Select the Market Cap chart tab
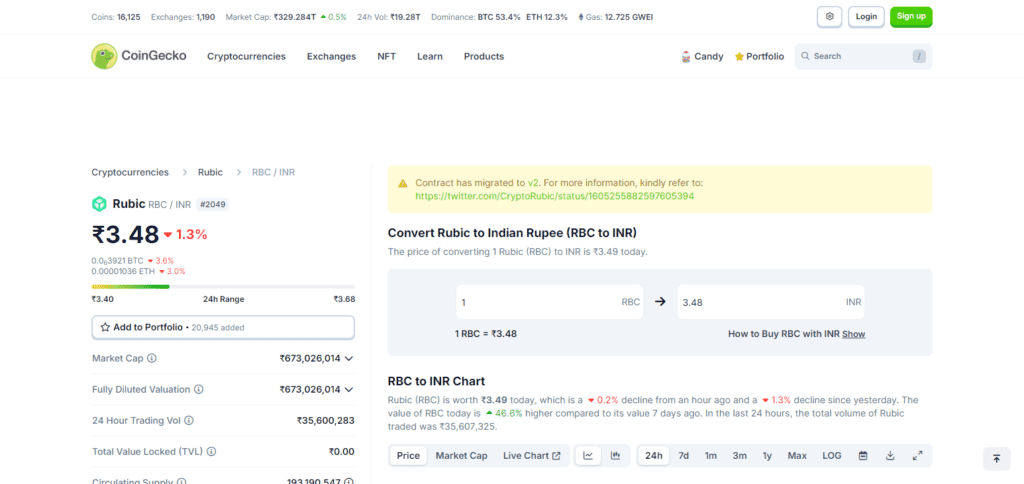The height and width of the screenshot is (484, 1024). point(462,456)
